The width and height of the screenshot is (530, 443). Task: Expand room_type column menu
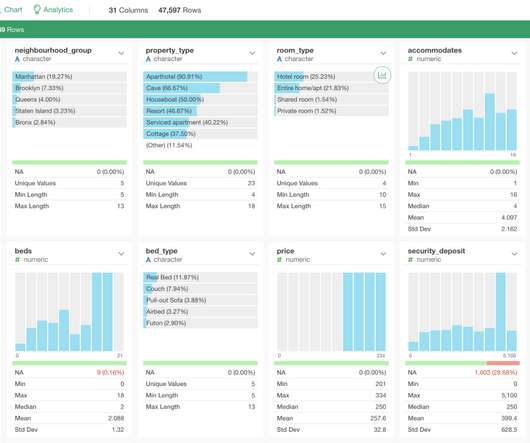point(383,53)
